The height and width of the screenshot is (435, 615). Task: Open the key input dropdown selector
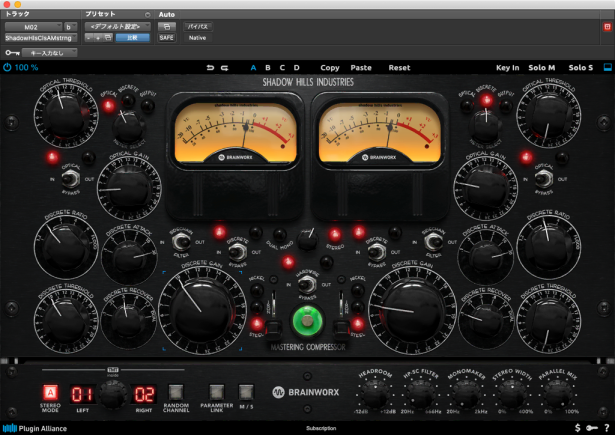click(48, 51)
